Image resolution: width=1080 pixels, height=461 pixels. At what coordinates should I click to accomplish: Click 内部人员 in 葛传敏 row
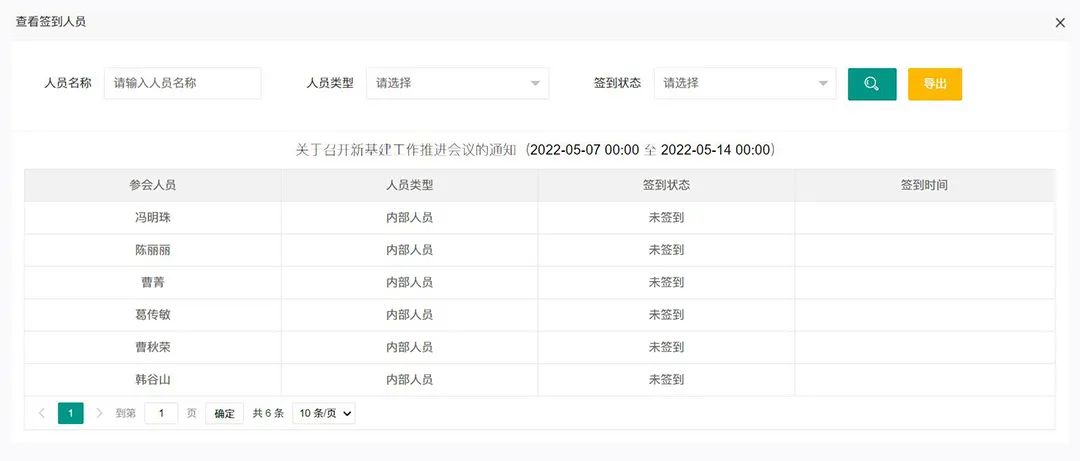tap(409, 315)
